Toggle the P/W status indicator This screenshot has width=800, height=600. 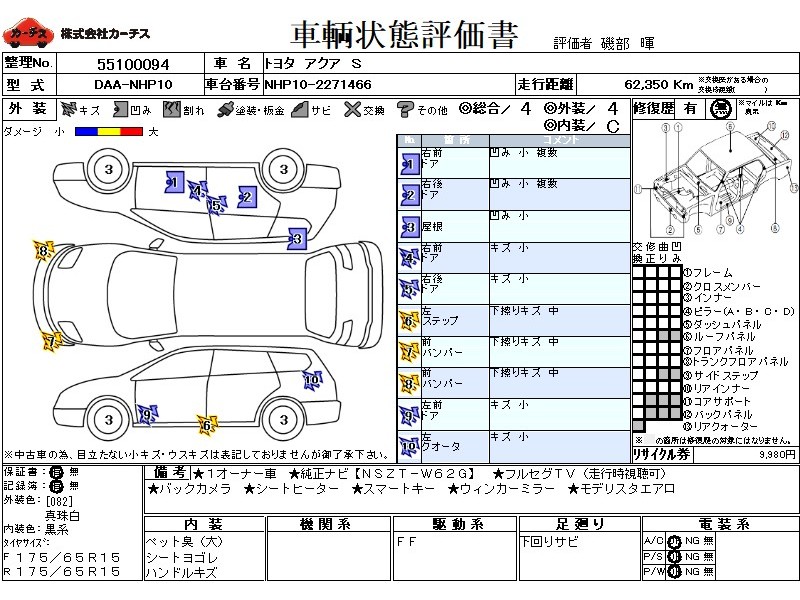pos(675,571)
